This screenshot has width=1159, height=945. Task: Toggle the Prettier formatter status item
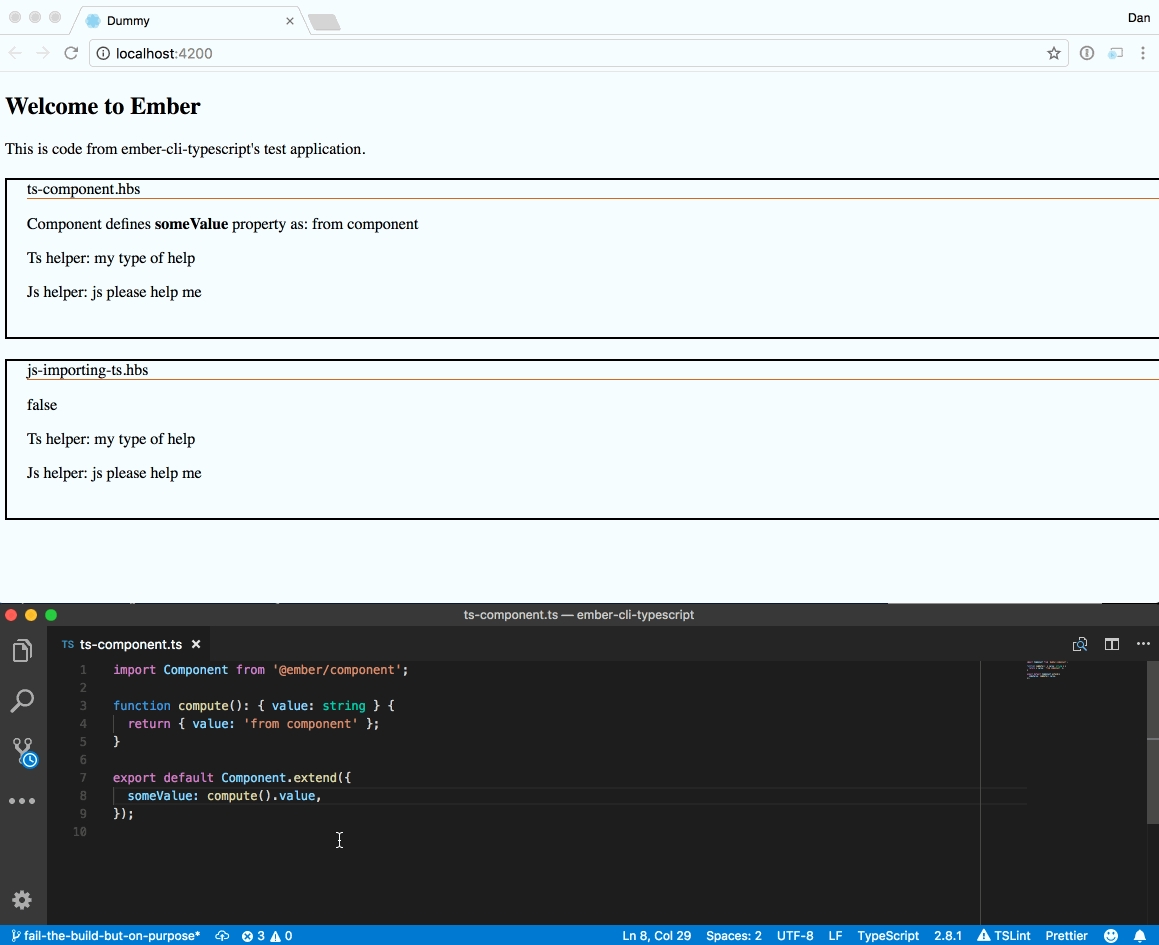(x=1066, y=936)
